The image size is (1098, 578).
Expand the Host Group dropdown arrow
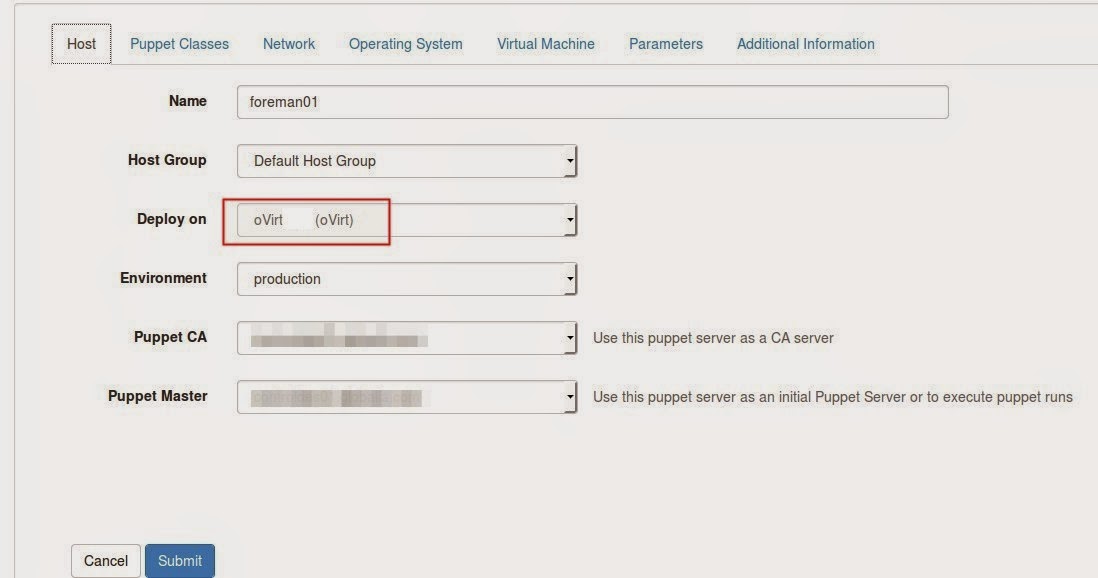pyautogui.click(x=569, y=161)
